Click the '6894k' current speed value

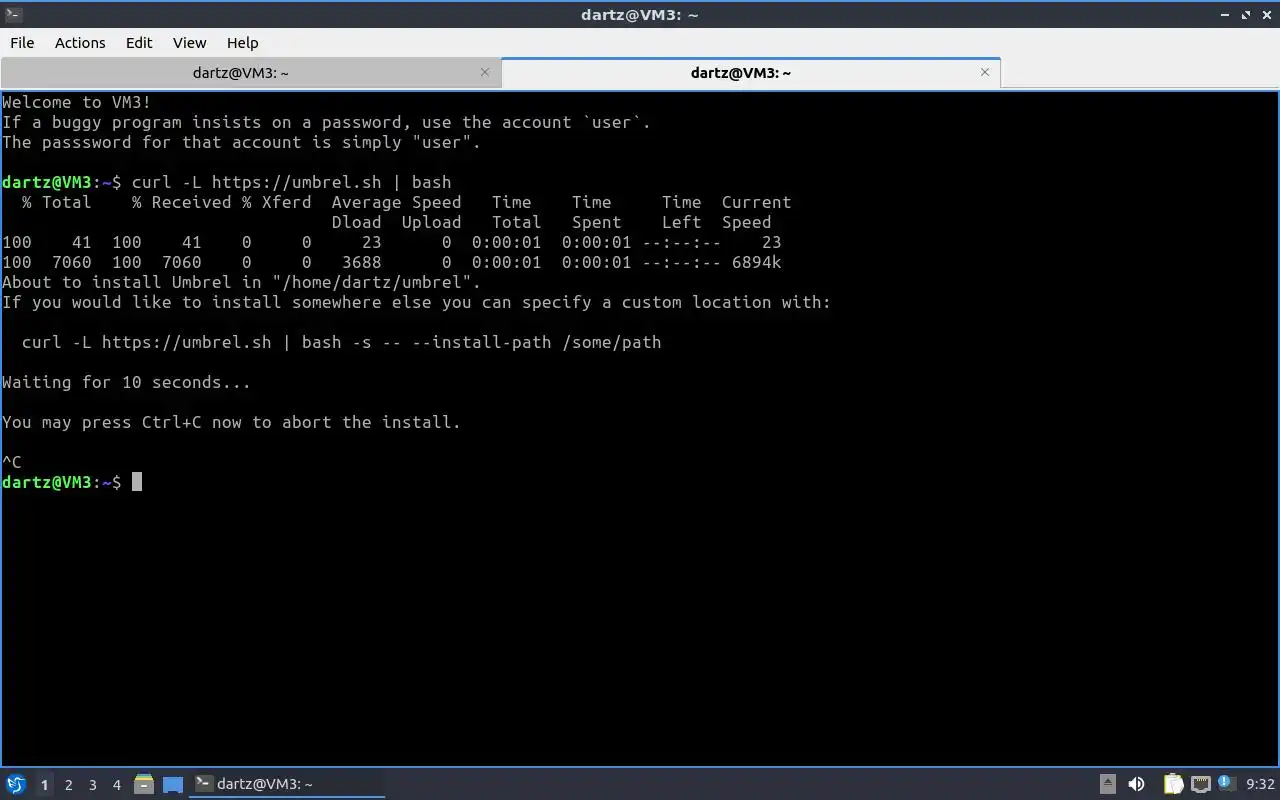coord(757,262)
